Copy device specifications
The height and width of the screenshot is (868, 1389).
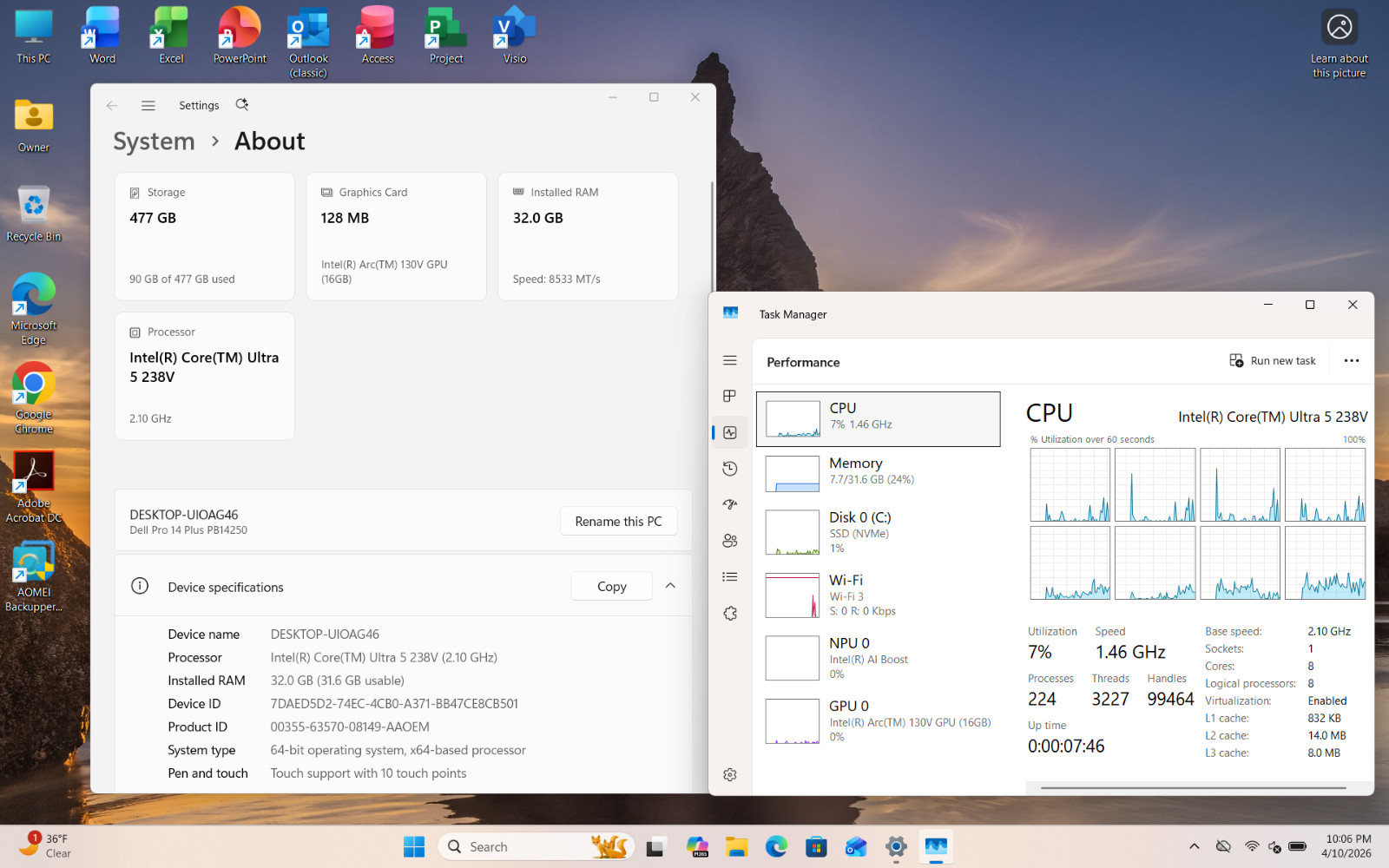(611, 586)
